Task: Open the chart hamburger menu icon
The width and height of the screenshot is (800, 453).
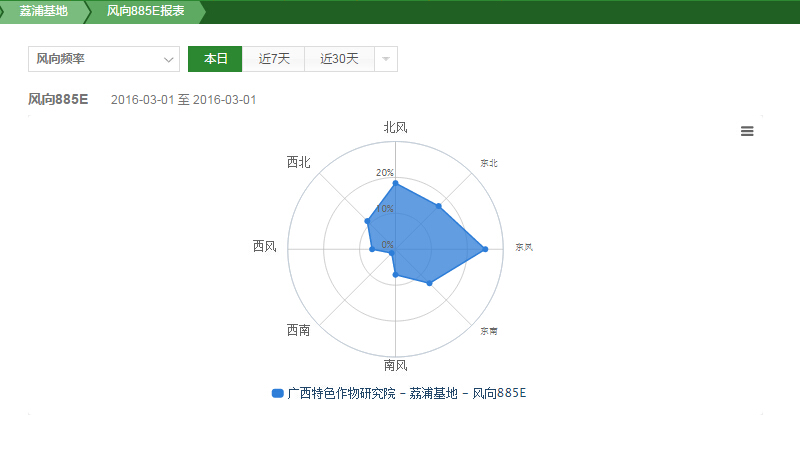Action: coord(747,131)
